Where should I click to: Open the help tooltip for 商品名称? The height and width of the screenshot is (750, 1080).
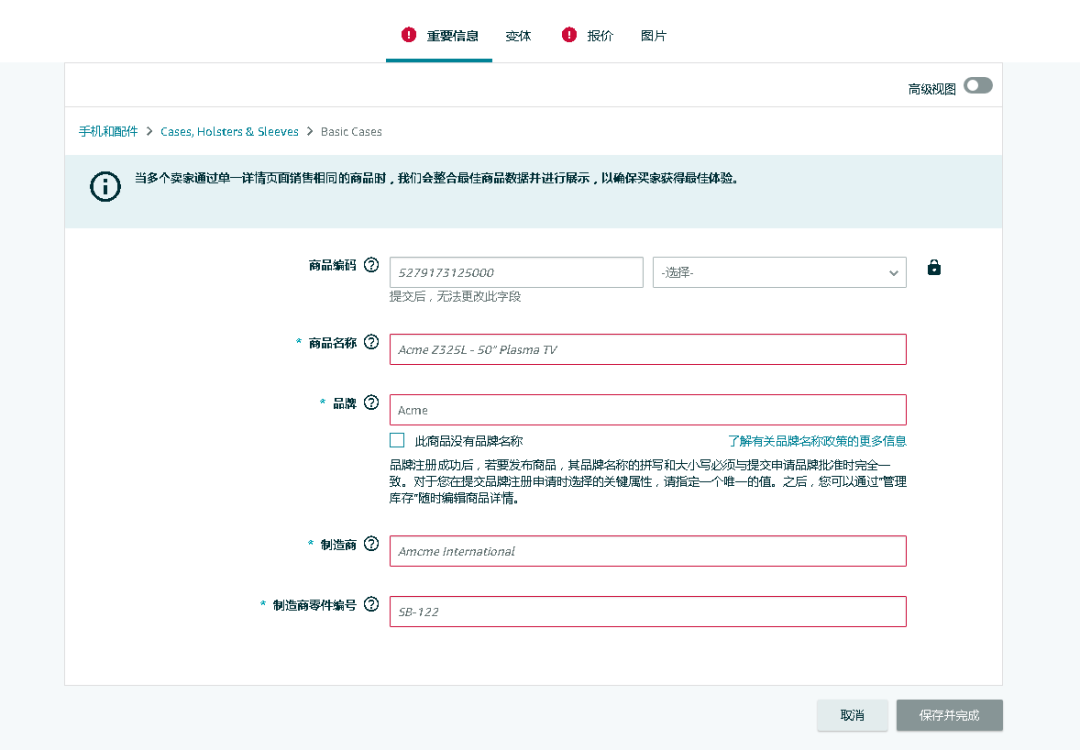(x=371, y=342)
